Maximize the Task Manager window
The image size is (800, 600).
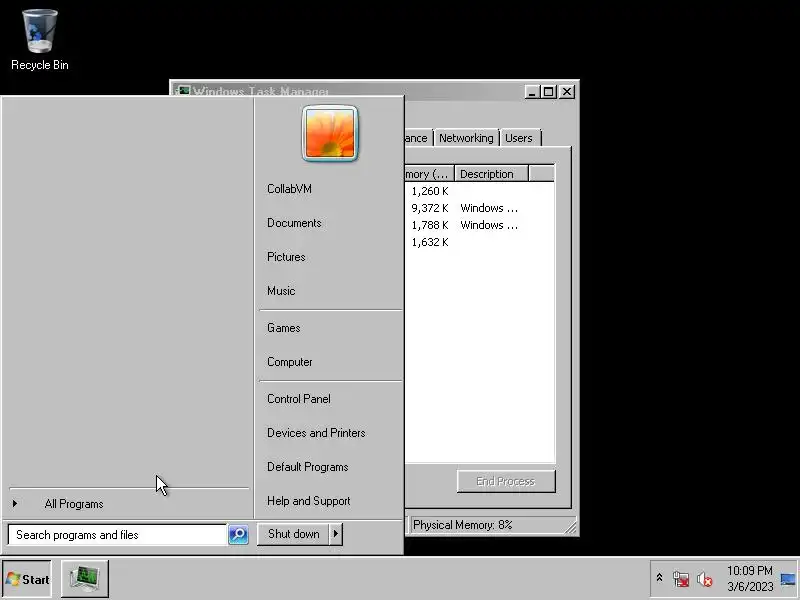[x=548, y=92]
